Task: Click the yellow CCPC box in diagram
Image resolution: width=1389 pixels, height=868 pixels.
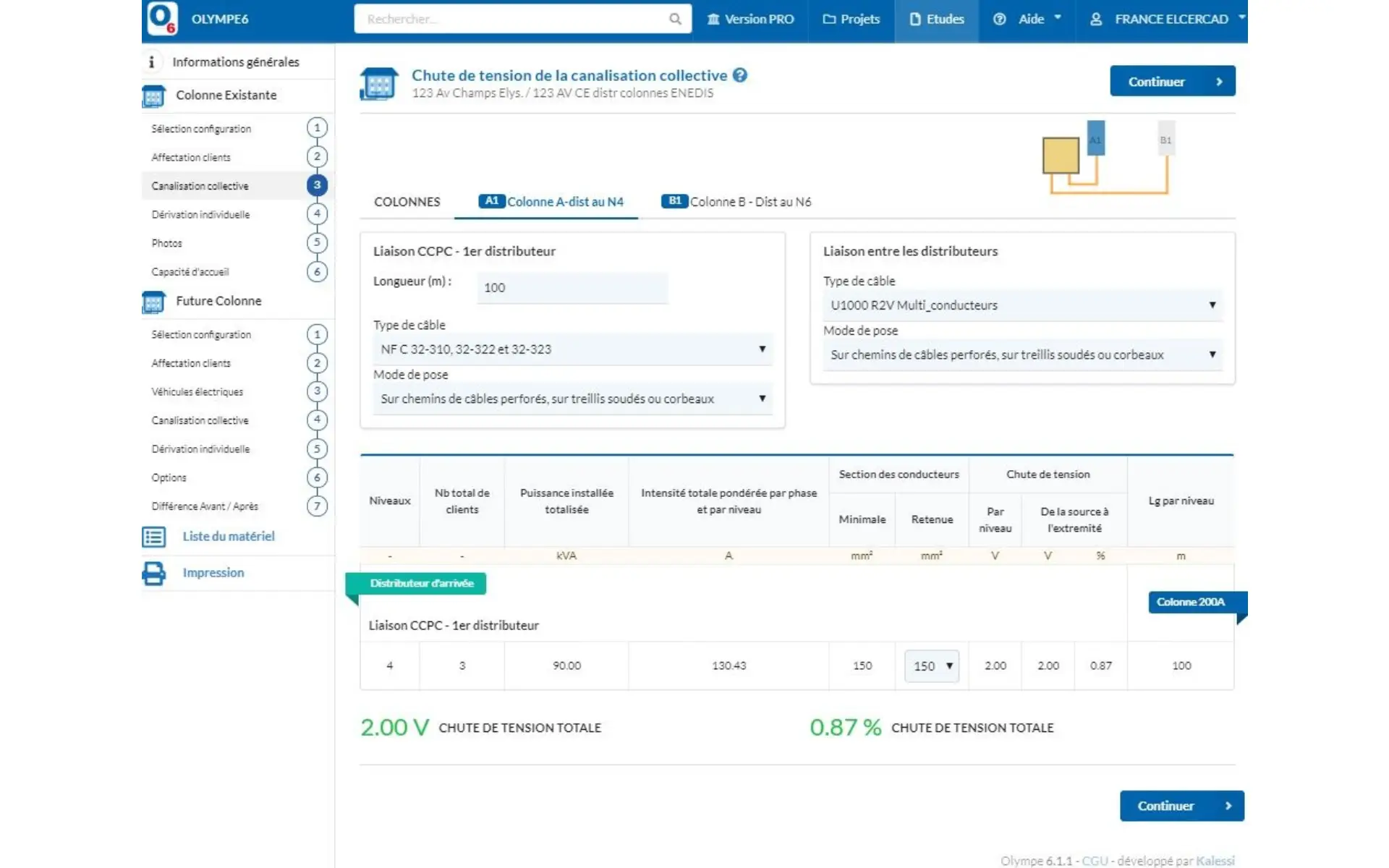Action: pyautogui.click(x=1060, y=156)
